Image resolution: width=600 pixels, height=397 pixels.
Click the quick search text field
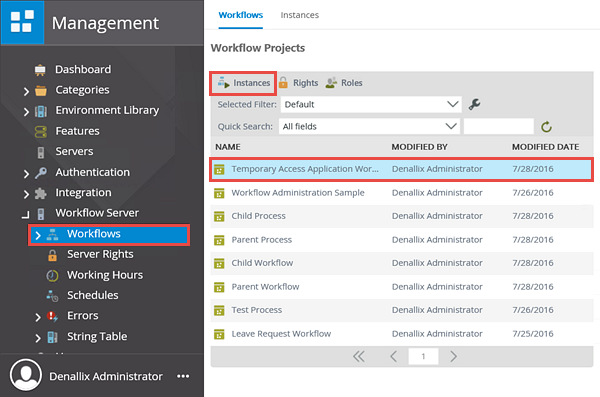tap(499, 126)
